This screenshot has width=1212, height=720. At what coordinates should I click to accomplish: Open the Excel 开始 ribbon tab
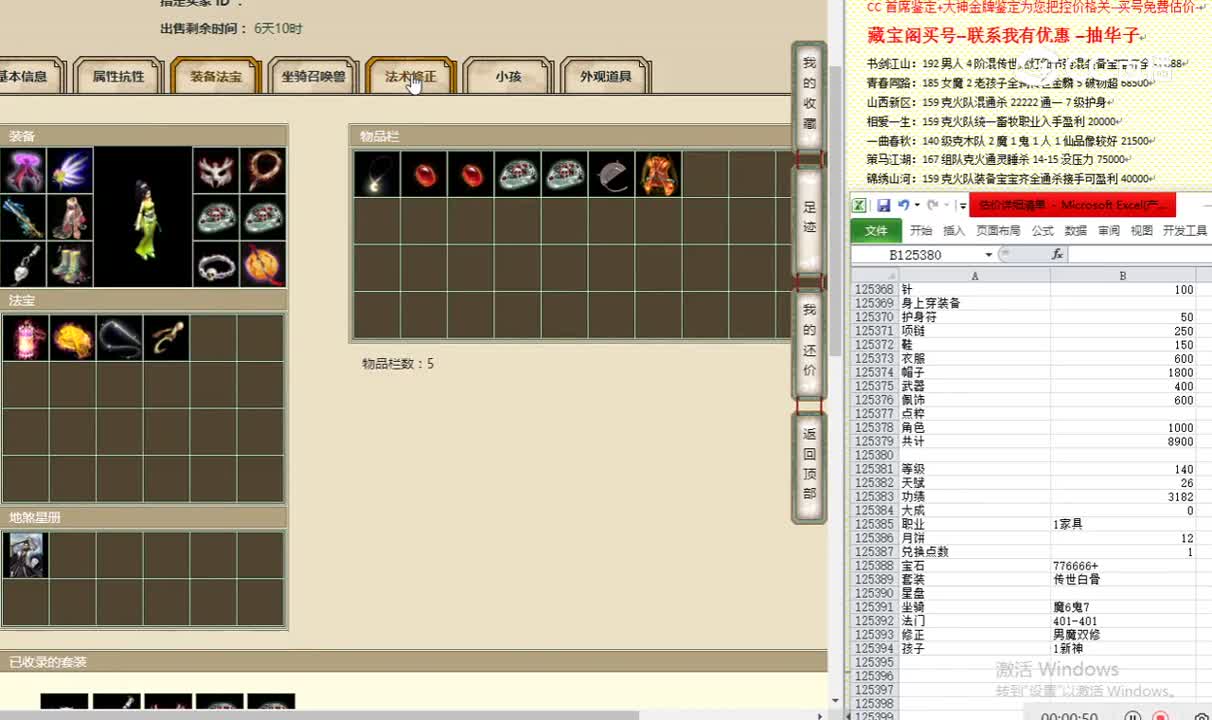coord(921,230)
